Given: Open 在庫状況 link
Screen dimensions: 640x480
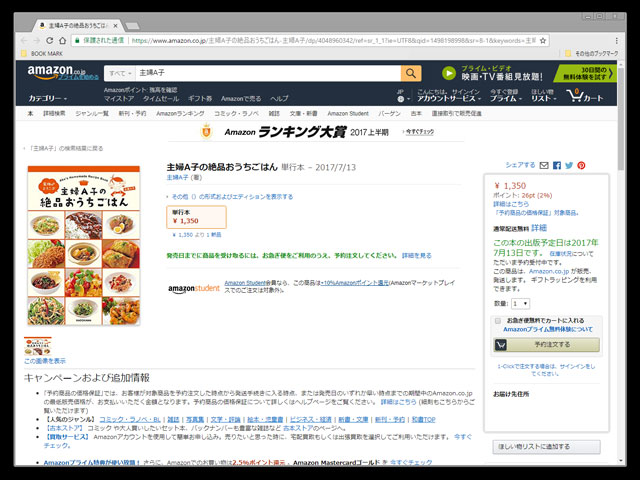Looking at the screenshot, I should tap(562, 254).
